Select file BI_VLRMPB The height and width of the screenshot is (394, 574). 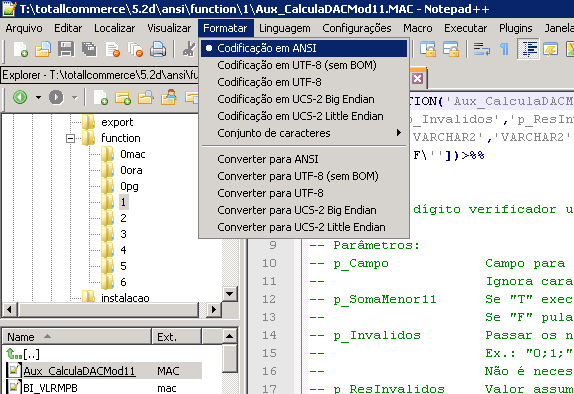(50, 387)
